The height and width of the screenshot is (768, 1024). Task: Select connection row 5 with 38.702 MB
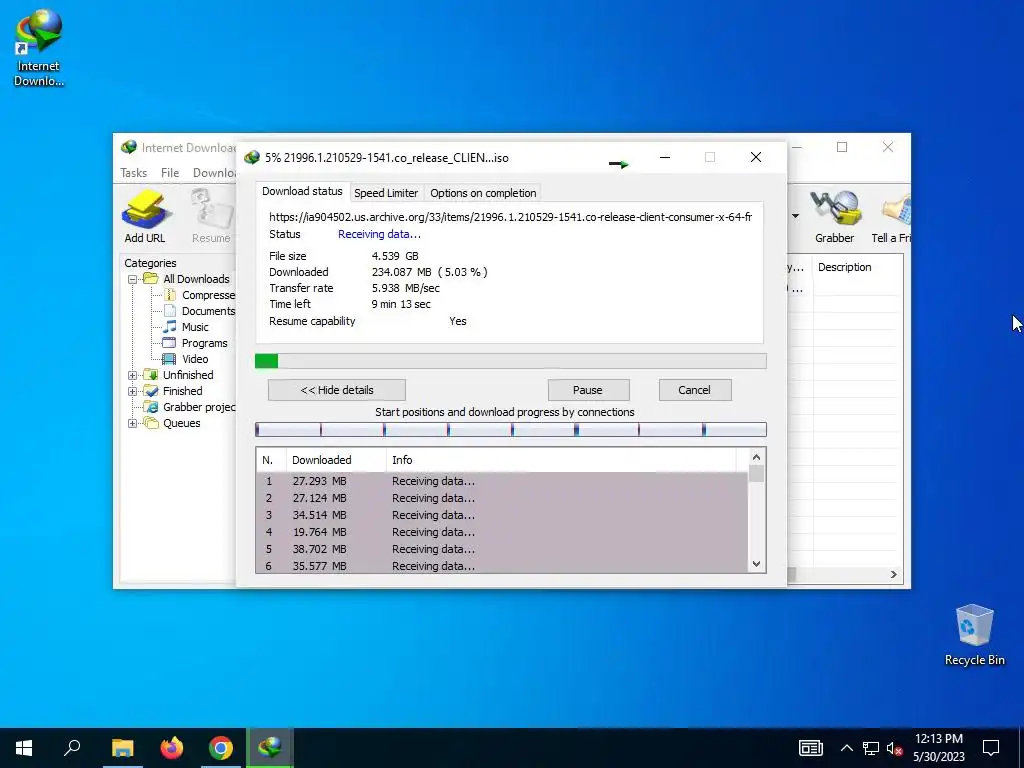502,549
